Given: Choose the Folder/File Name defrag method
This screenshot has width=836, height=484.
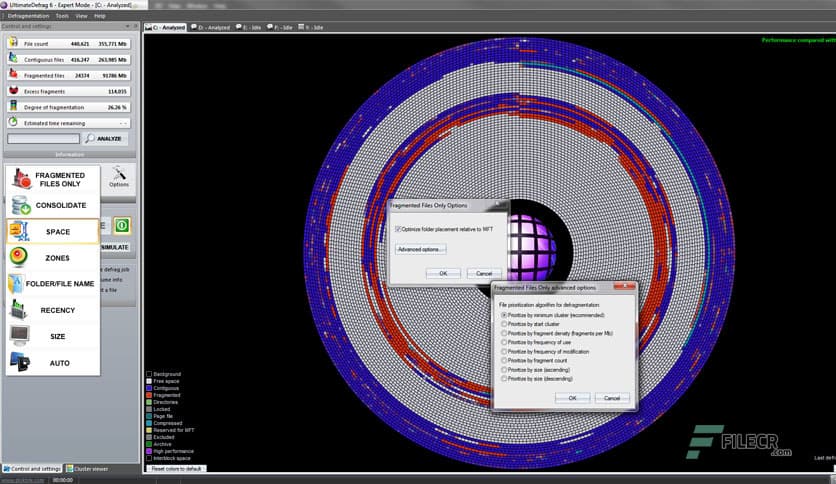Looking at the screenshot, I should (53, 284).
